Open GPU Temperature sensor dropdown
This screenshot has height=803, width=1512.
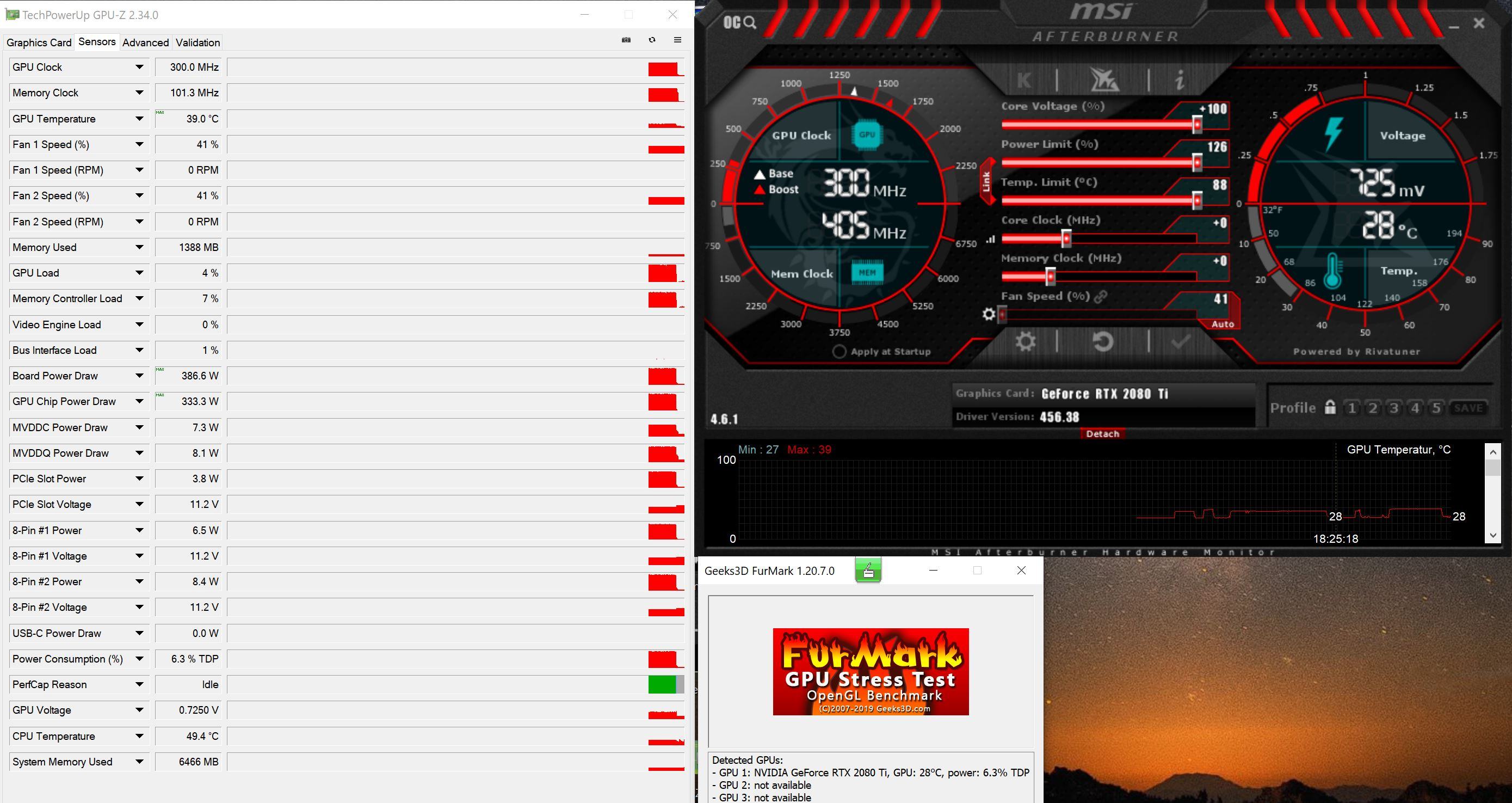pyautogui.click(x=139, y=119)
